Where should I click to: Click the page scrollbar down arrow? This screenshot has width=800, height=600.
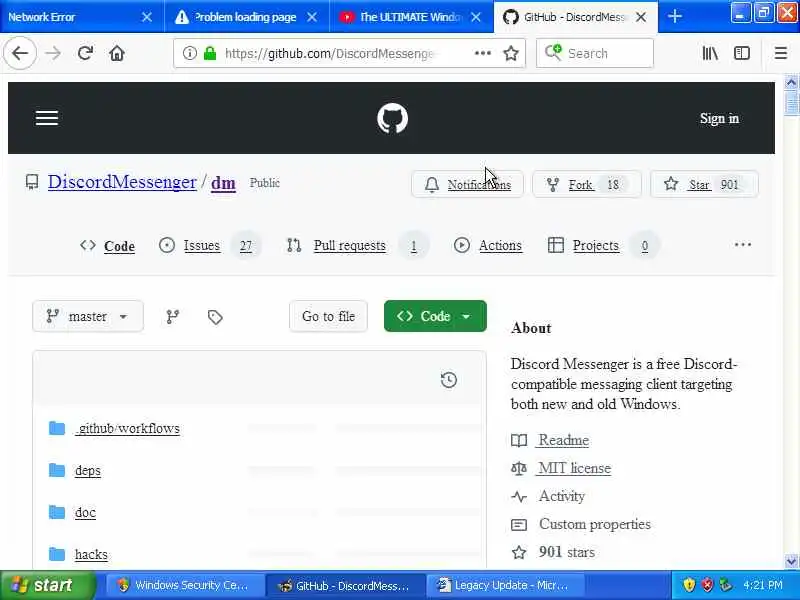point(791,561)
